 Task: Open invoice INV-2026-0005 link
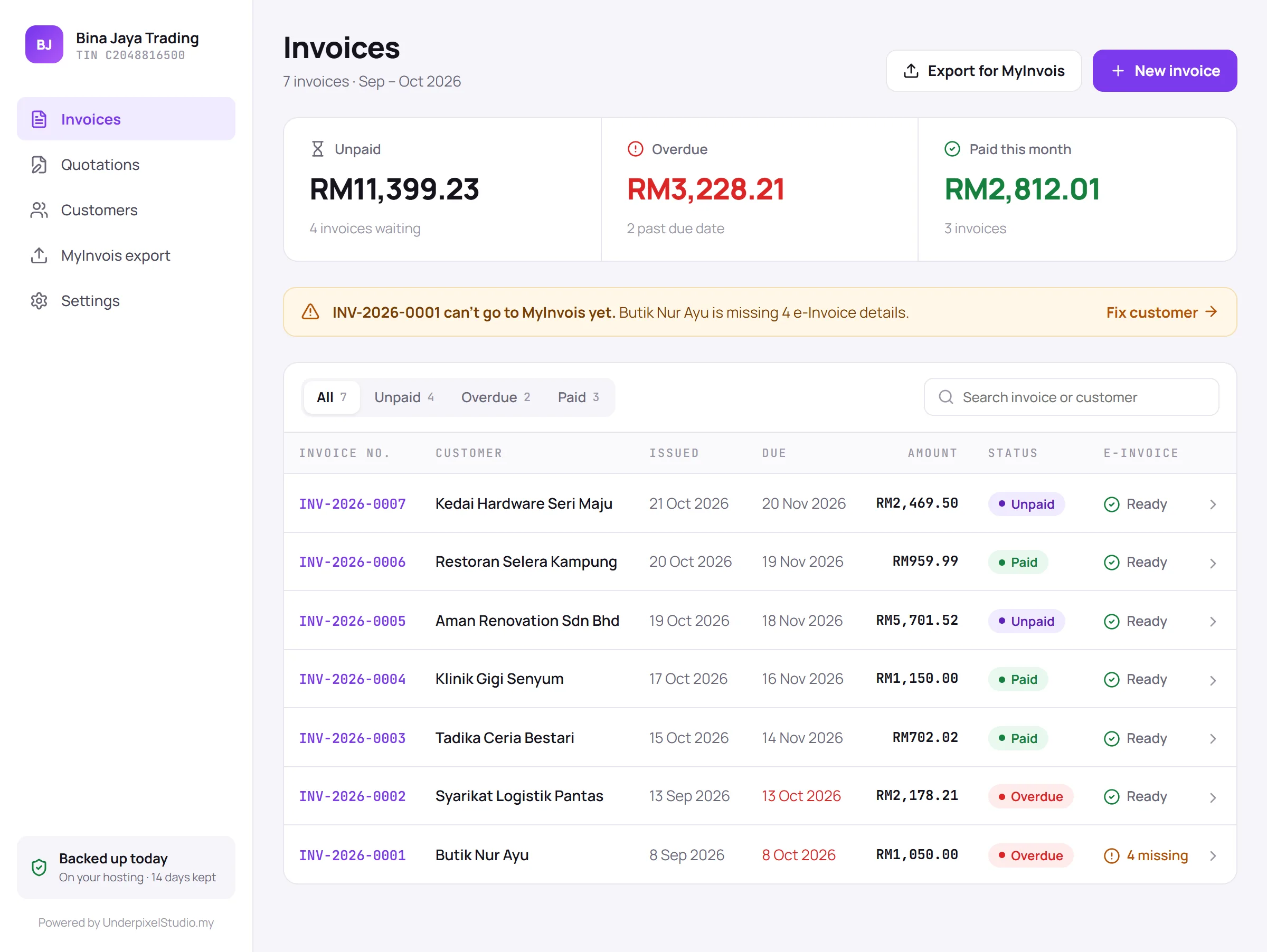(352, 621)
